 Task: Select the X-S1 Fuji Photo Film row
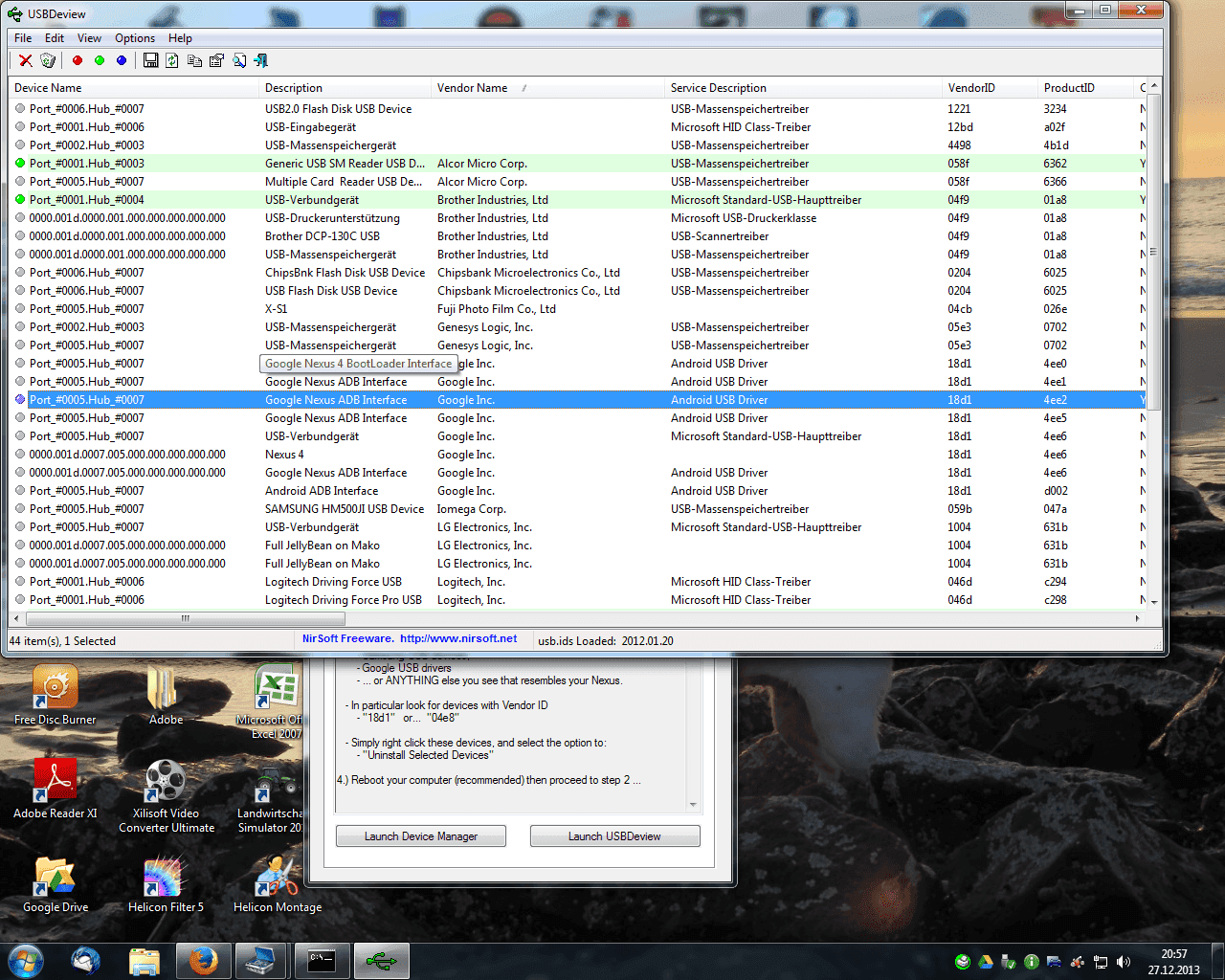(x=578, y=309)
